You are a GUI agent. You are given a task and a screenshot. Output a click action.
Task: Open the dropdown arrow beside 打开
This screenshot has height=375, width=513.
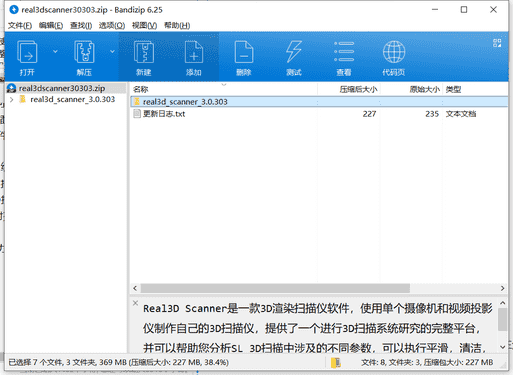click(x=55, y=51)
